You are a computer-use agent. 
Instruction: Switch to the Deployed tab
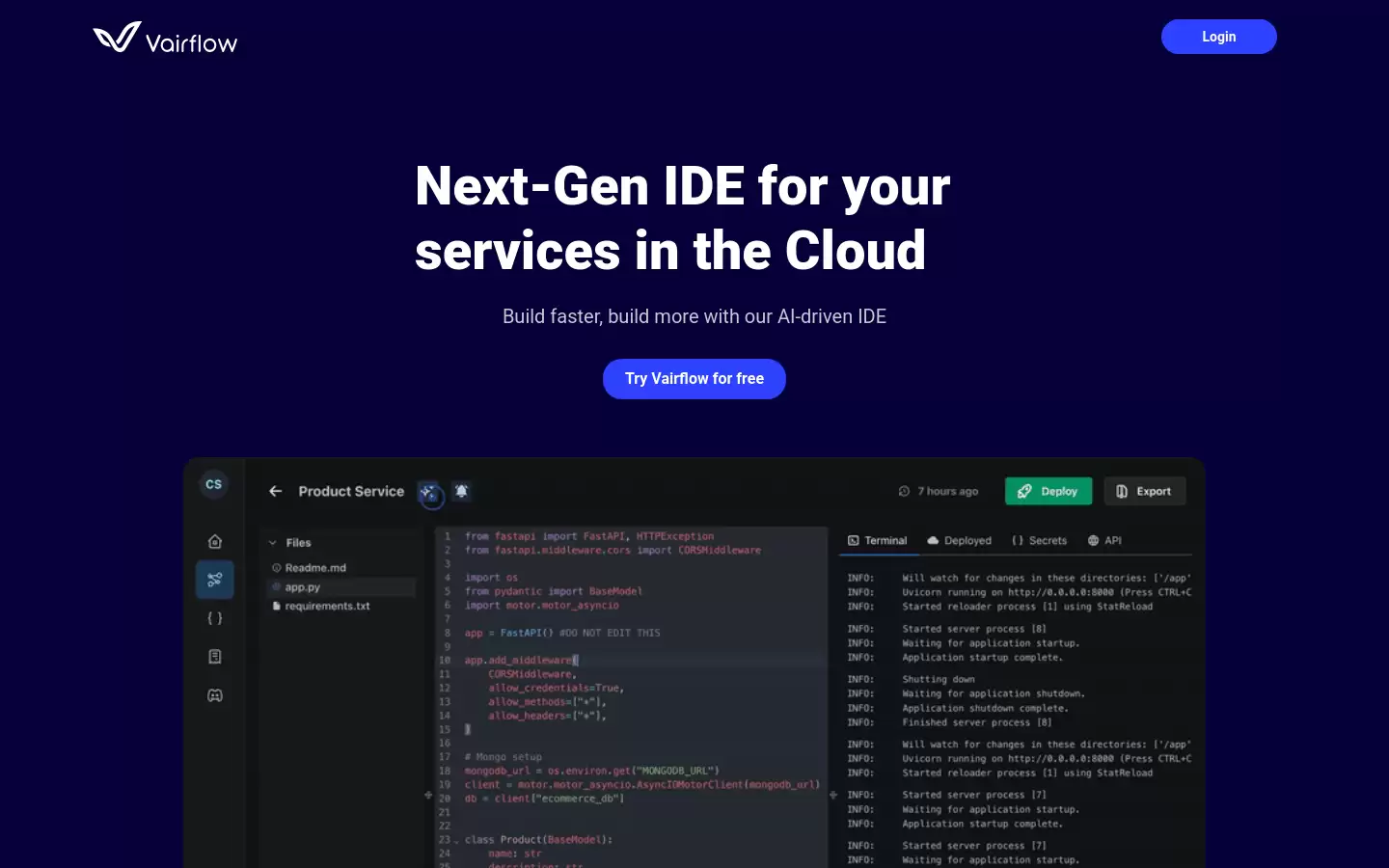pos(960,541)
